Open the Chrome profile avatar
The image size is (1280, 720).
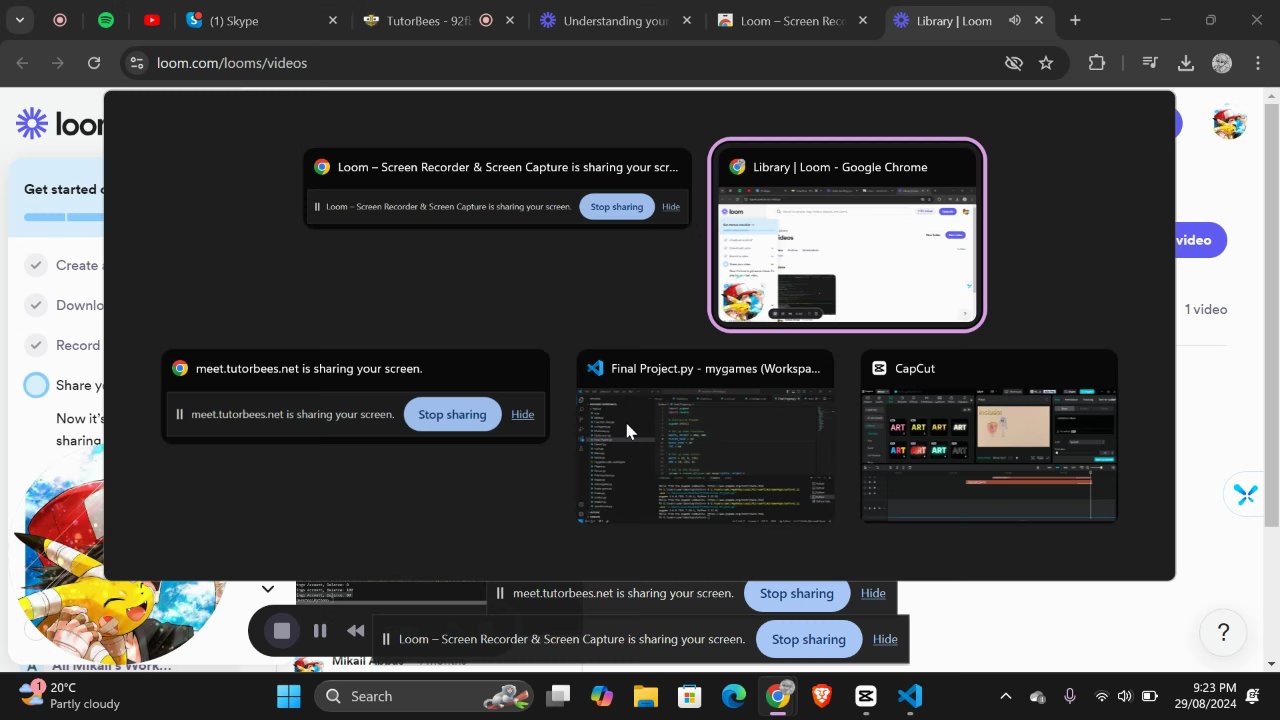pos(1221,63)
